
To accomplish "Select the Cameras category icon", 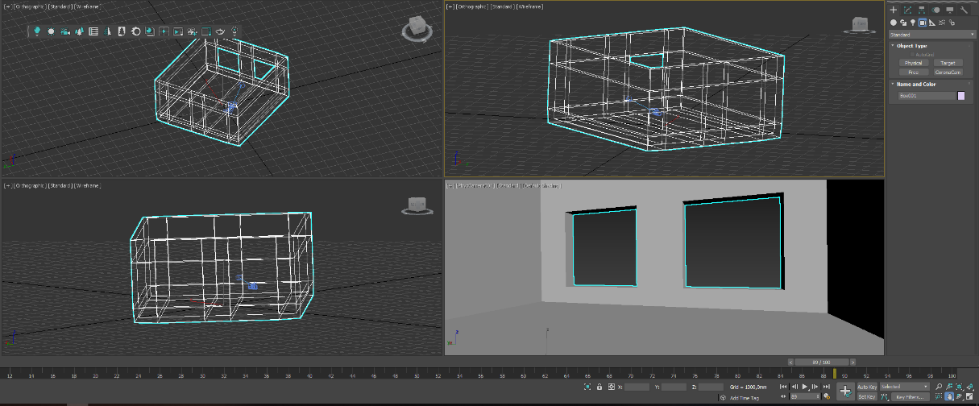I will 922,22.
